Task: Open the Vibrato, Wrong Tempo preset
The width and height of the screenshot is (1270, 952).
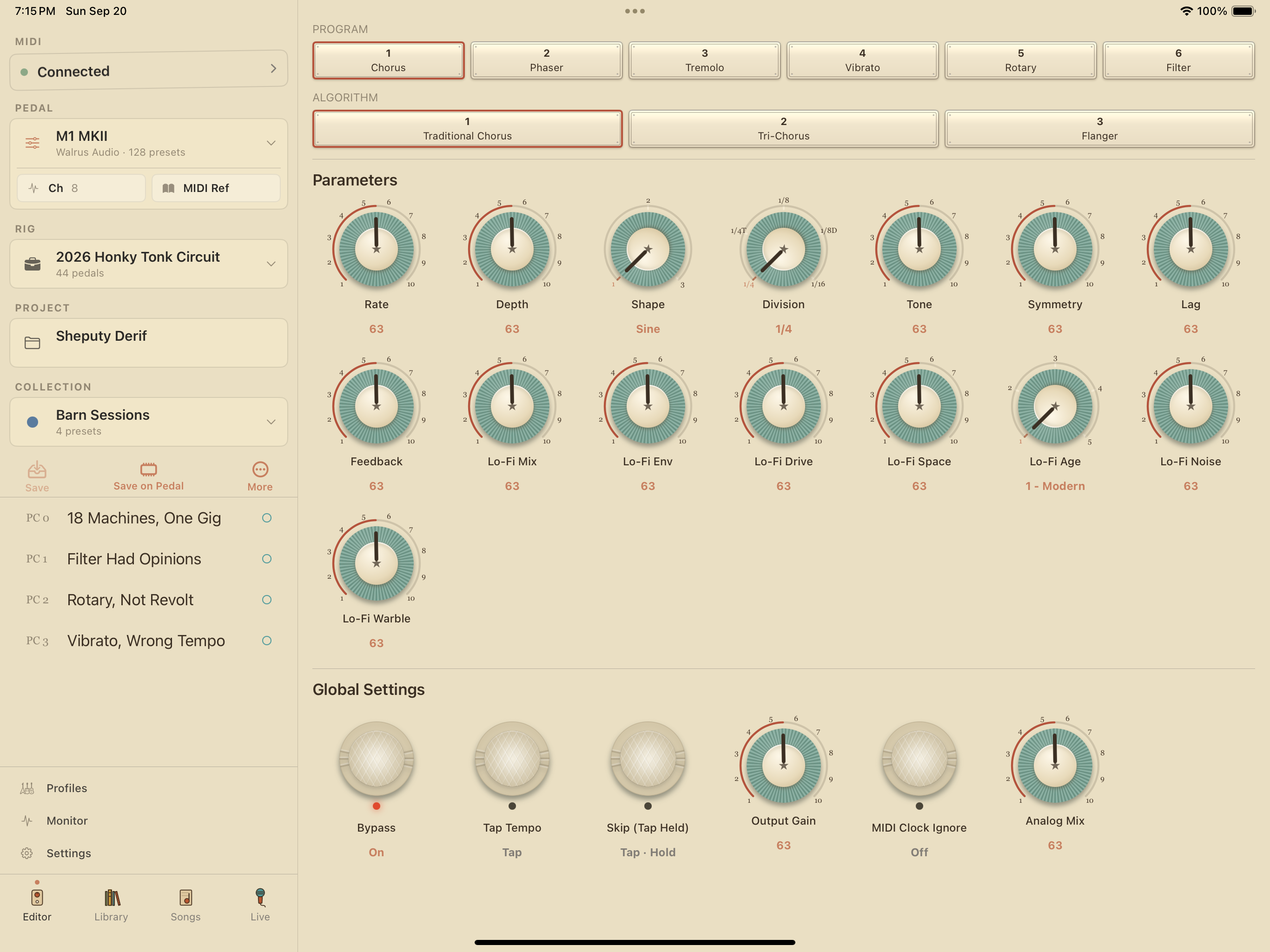Action: point(149,640)
